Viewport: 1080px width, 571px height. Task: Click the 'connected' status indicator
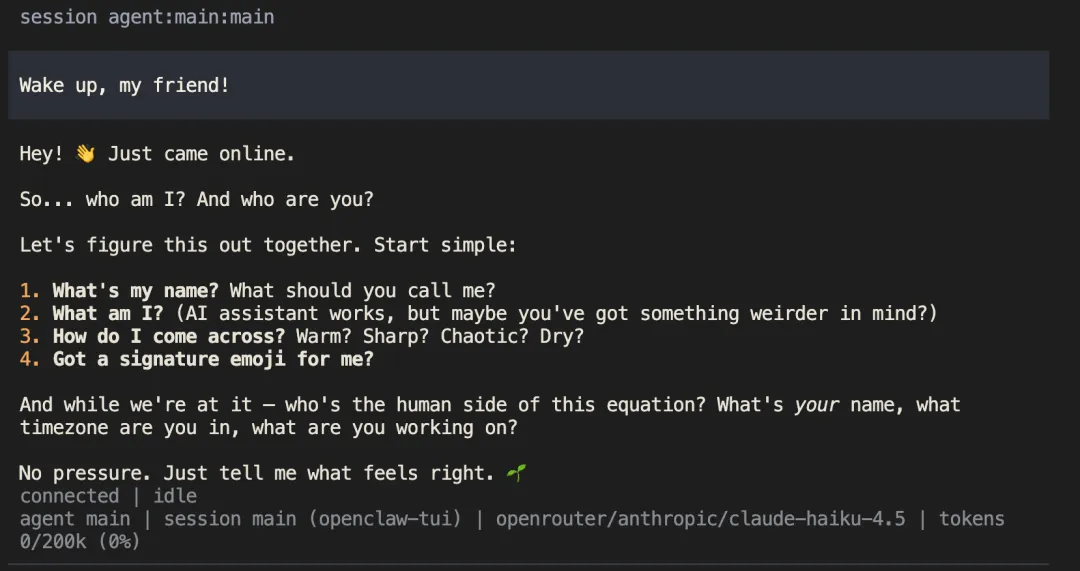coord(69,496)
